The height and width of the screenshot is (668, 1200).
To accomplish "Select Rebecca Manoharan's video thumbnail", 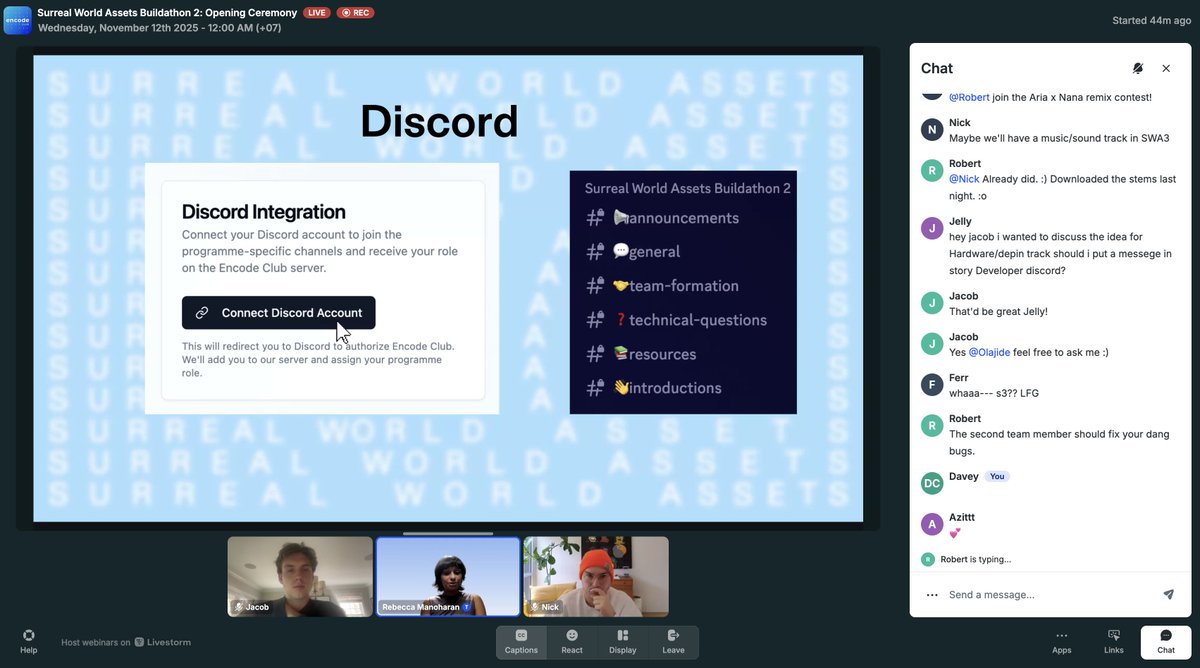I will tap(448, 576).
